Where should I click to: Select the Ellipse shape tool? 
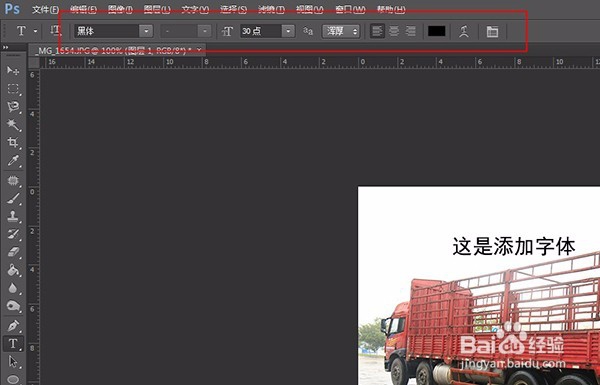(x=13, y=379)
